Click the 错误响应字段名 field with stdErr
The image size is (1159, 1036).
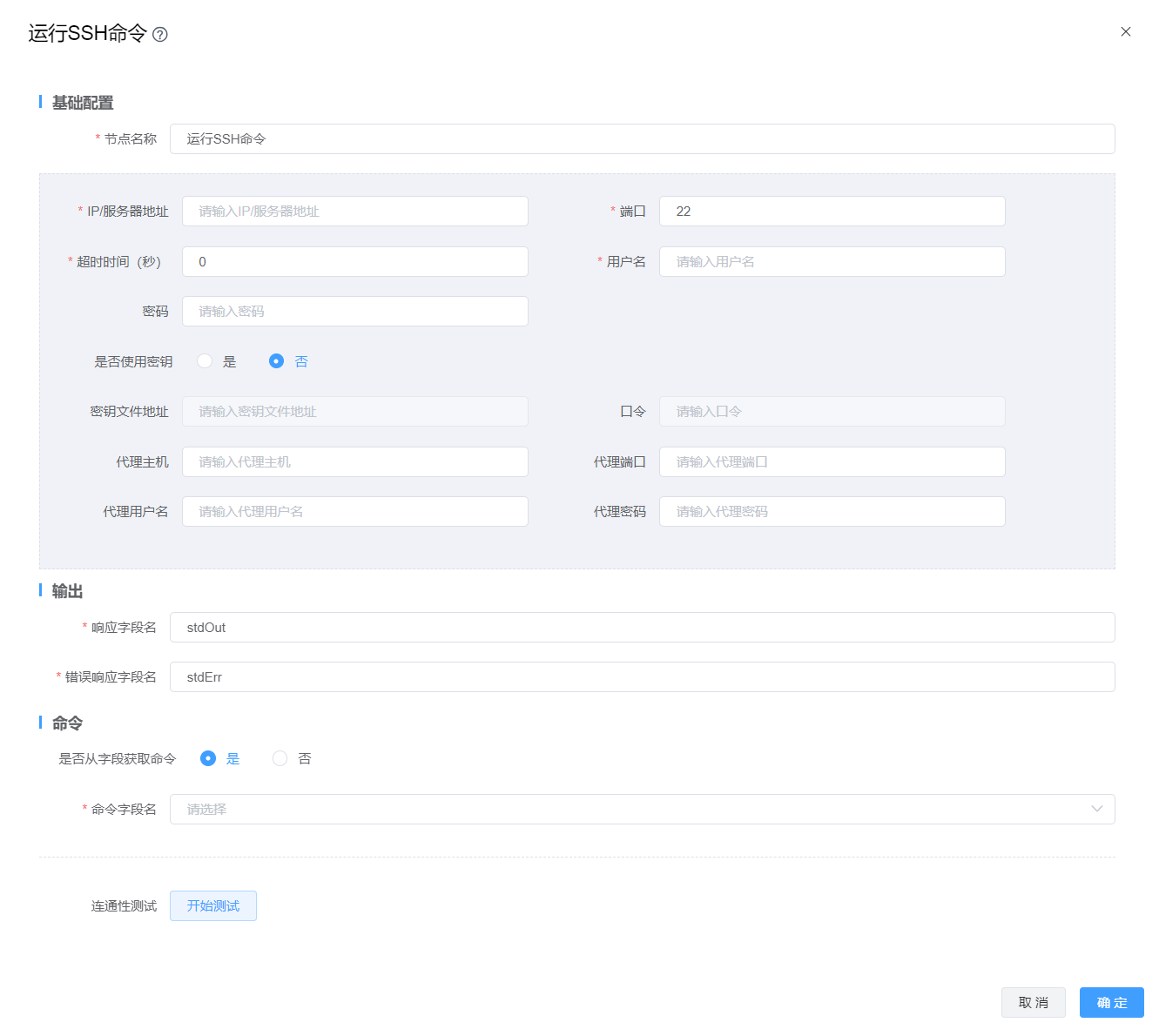pos(642,677)
